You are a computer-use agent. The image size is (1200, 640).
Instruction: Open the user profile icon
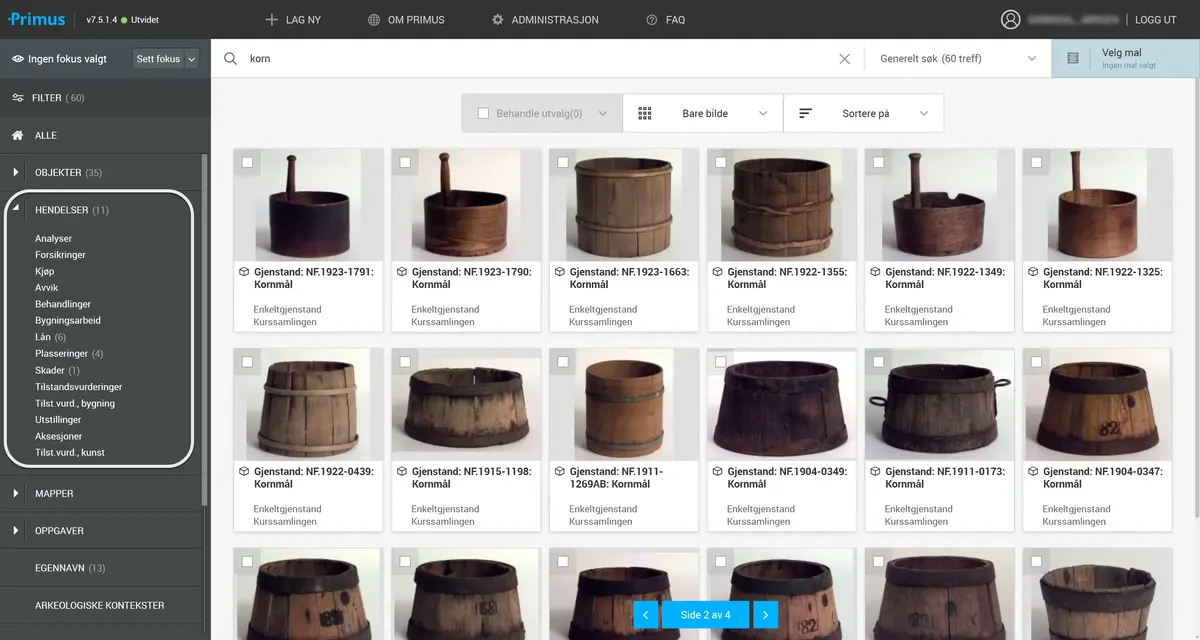tap(1011, 20)
